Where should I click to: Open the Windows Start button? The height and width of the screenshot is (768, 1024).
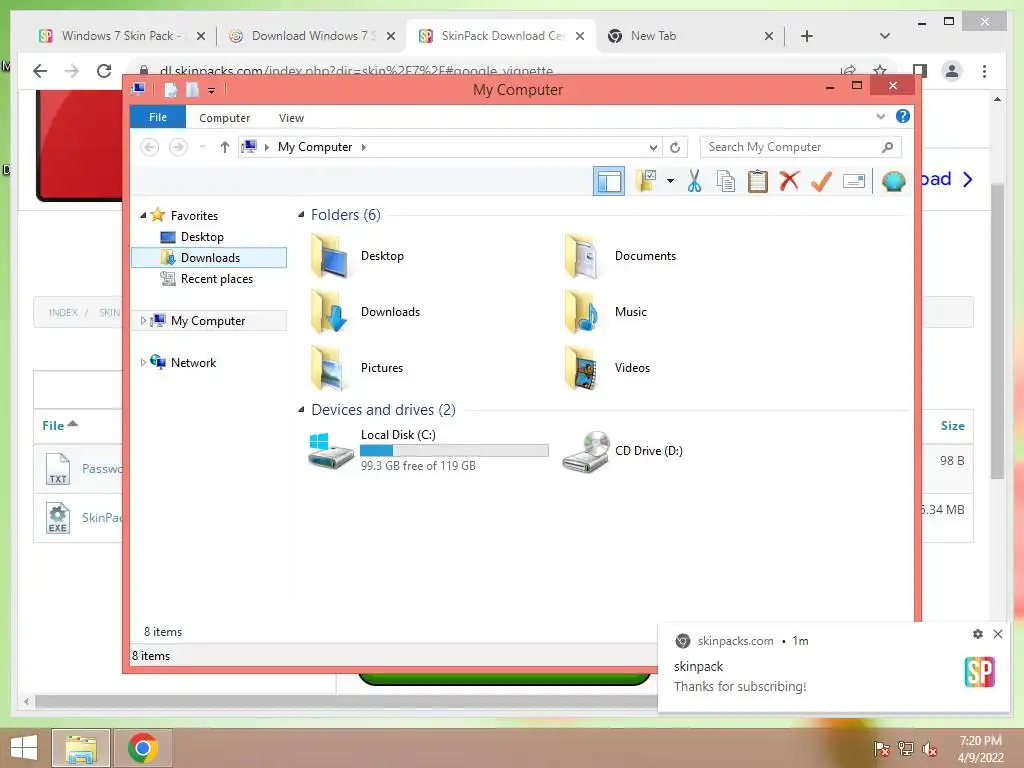(24, 747)
